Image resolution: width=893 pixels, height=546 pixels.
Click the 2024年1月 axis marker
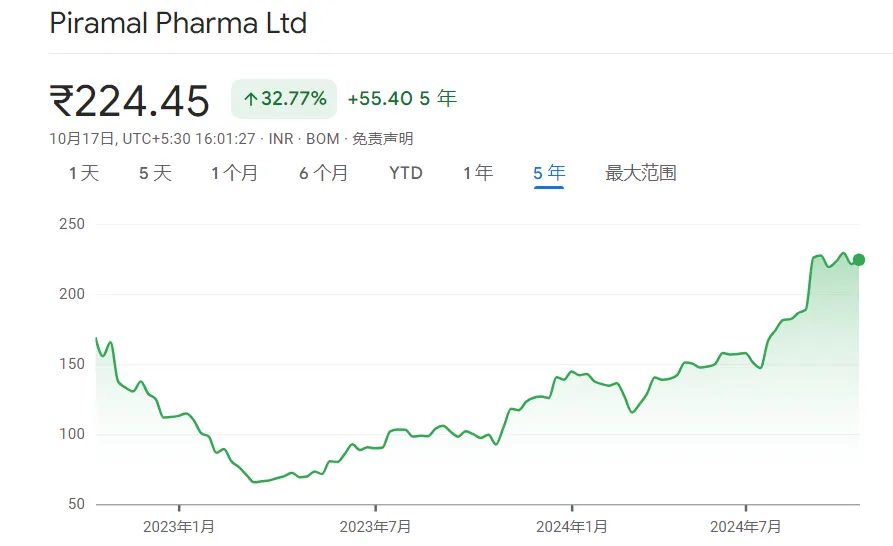click(571, 525)
